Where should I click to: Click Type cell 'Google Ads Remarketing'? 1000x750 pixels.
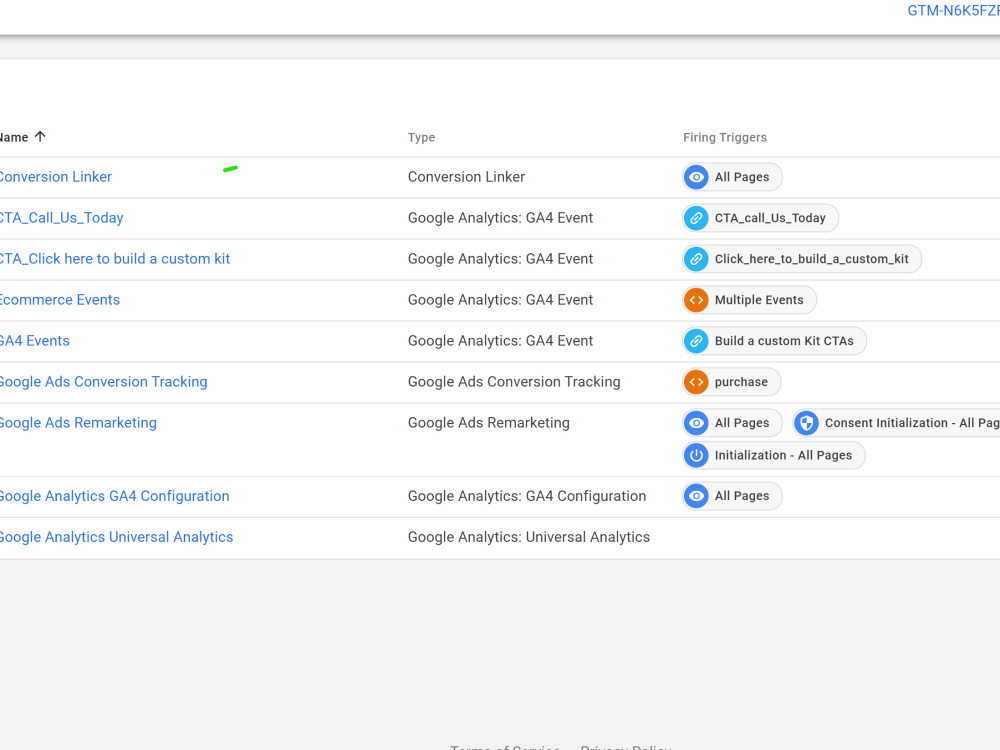click(489, 423)
